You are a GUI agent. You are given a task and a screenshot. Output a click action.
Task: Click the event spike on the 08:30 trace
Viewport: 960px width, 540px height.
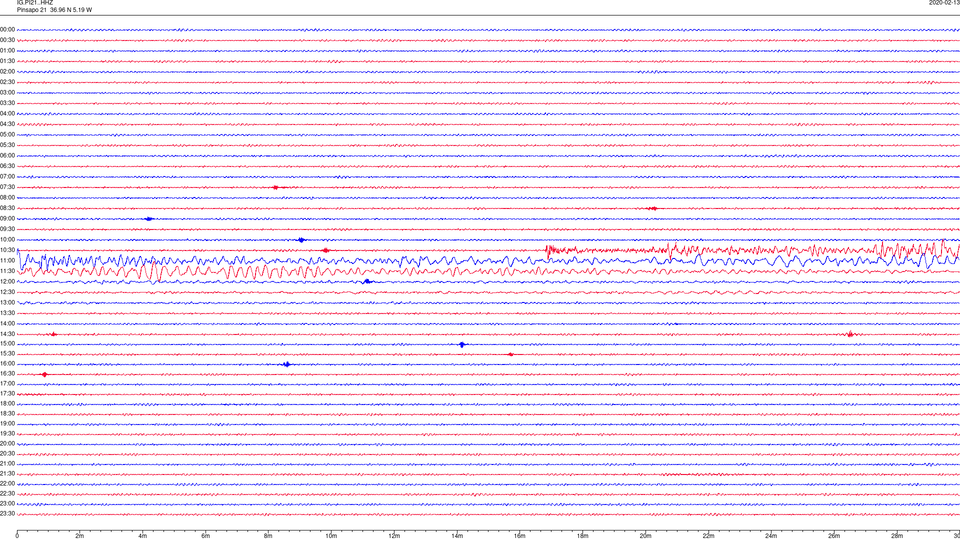(x=653, y=208)
